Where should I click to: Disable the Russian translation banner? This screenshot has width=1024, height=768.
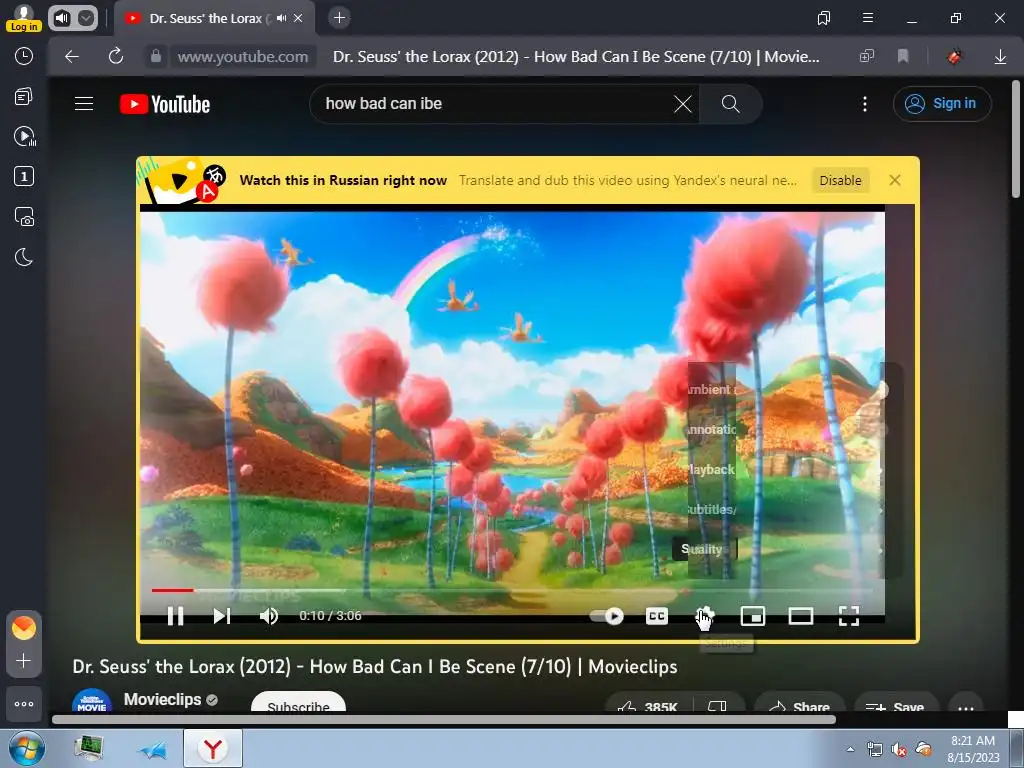coord(840,180)
